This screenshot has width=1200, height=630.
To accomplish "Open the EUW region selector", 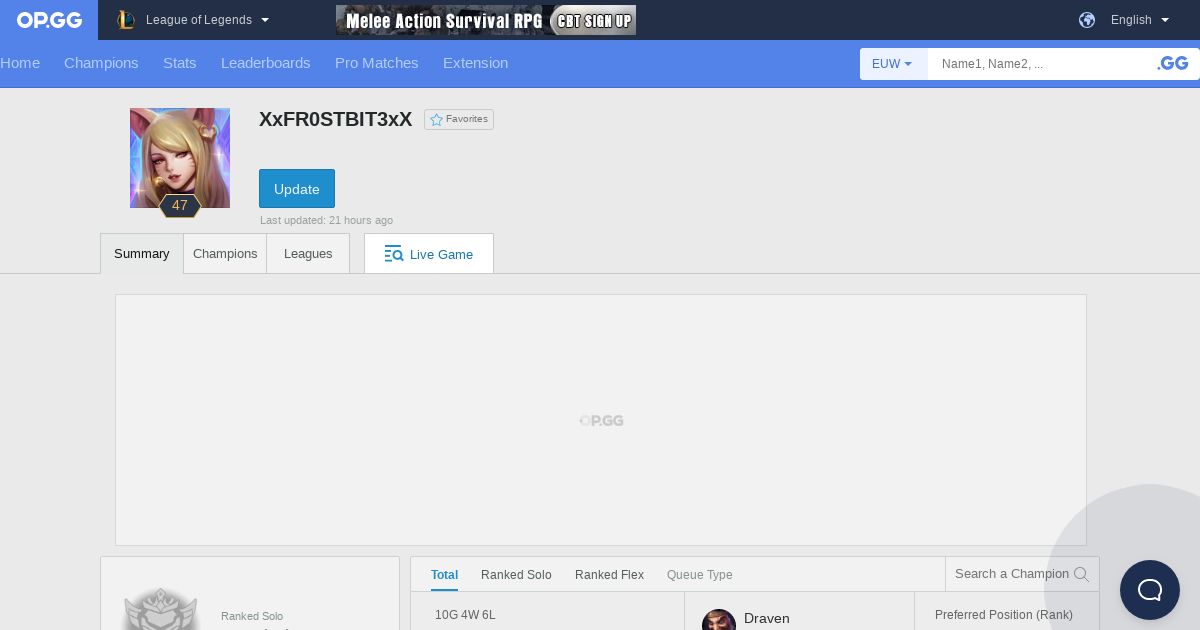I will [x=893, y=64].
